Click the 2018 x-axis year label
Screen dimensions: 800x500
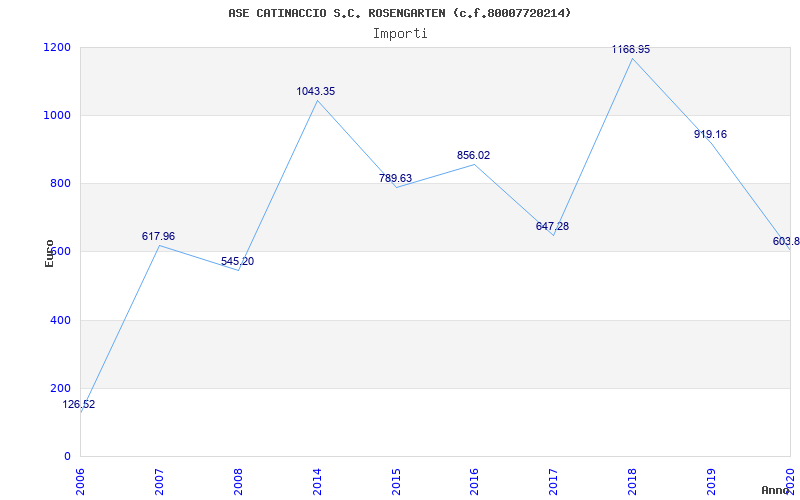click(633, 481)
